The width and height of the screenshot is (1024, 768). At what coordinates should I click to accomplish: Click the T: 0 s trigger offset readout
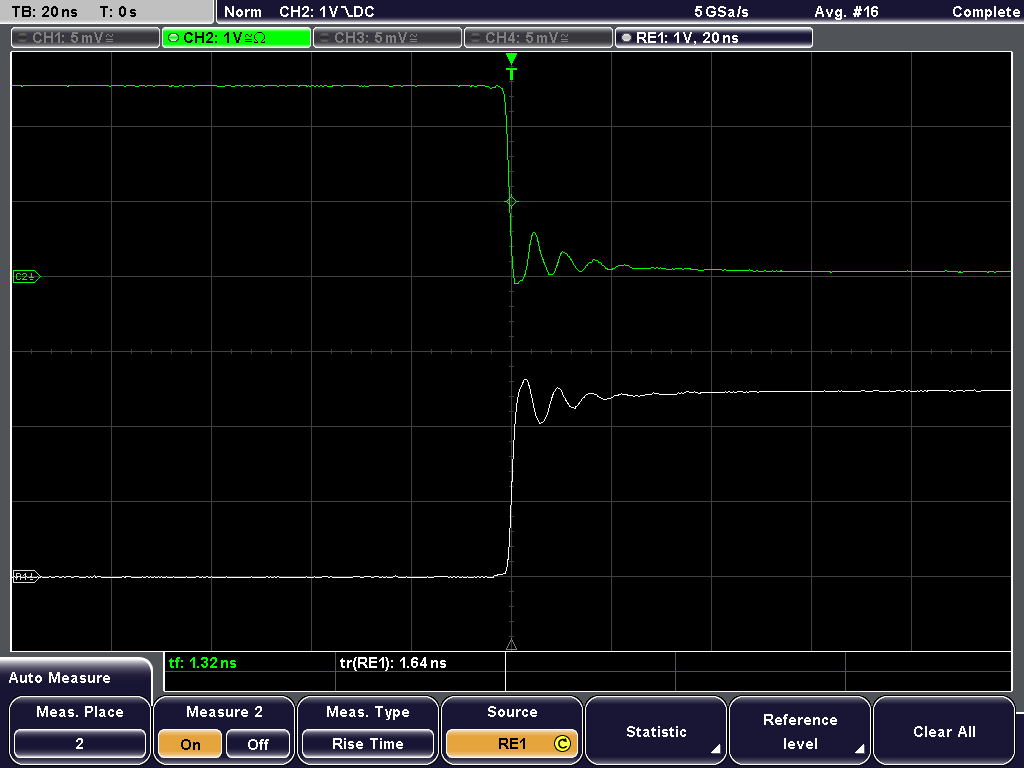coord(118,12)
